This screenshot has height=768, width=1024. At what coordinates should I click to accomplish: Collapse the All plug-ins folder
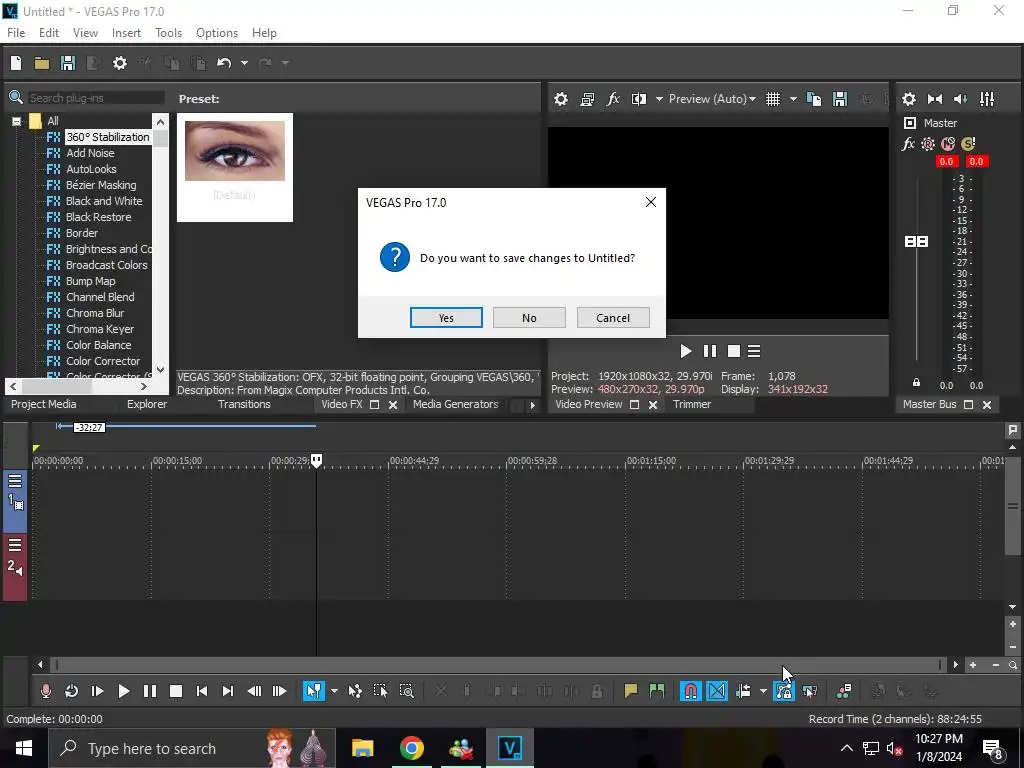click(16, 121)
